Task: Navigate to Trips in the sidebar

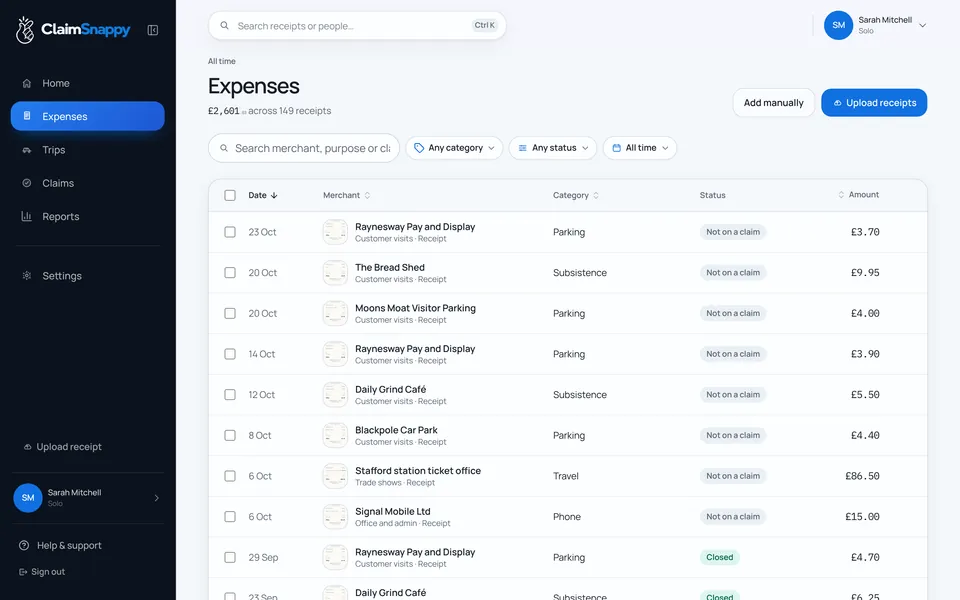Action: tap(88, 150)
